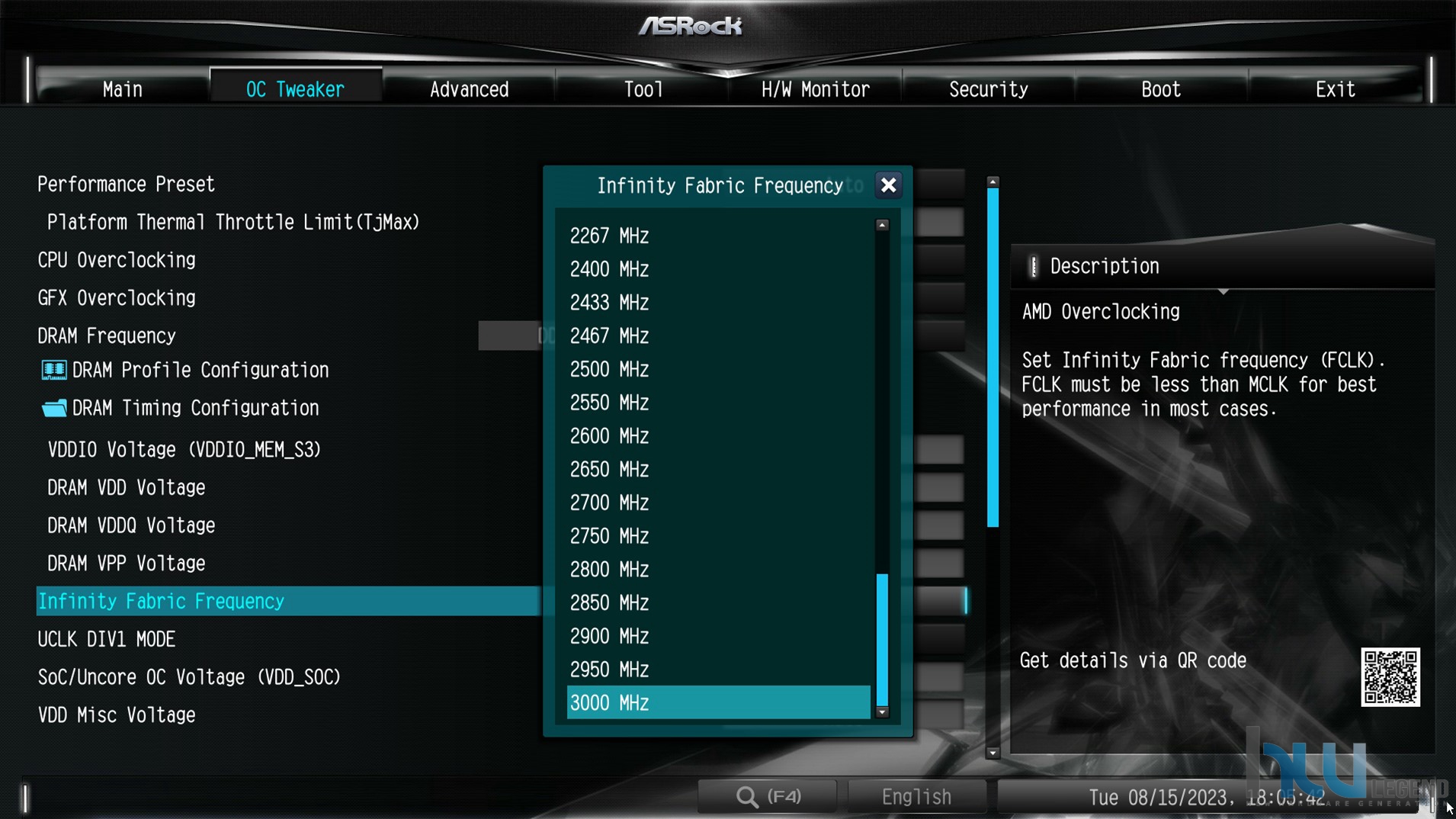Select 2400 MHz frequency option
This screenshot has width=1456, height=819.
tap(718, 269)
